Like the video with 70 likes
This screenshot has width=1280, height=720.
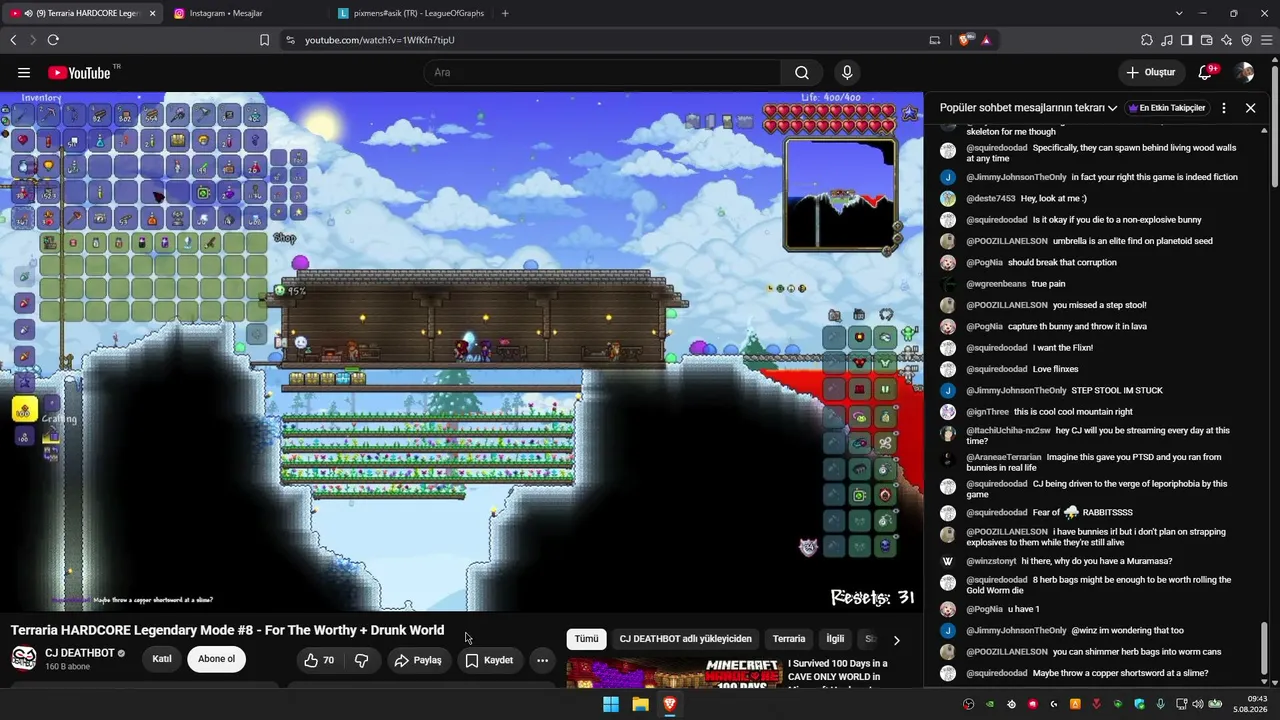(319, 660)
